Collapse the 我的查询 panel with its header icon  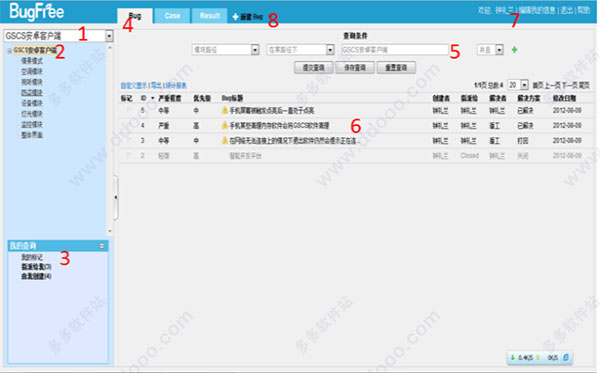(x=102, y=246)
